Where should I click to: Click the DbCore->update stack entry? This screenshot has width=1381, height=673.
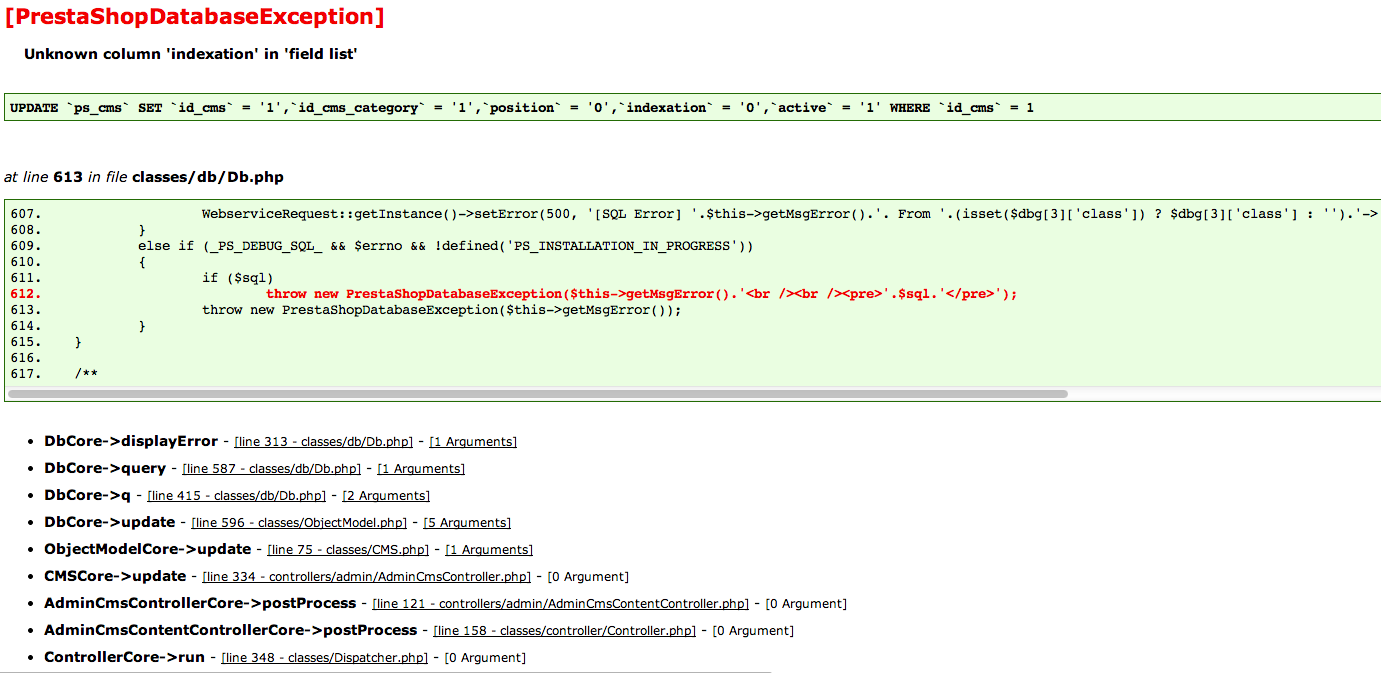(110, 522)
